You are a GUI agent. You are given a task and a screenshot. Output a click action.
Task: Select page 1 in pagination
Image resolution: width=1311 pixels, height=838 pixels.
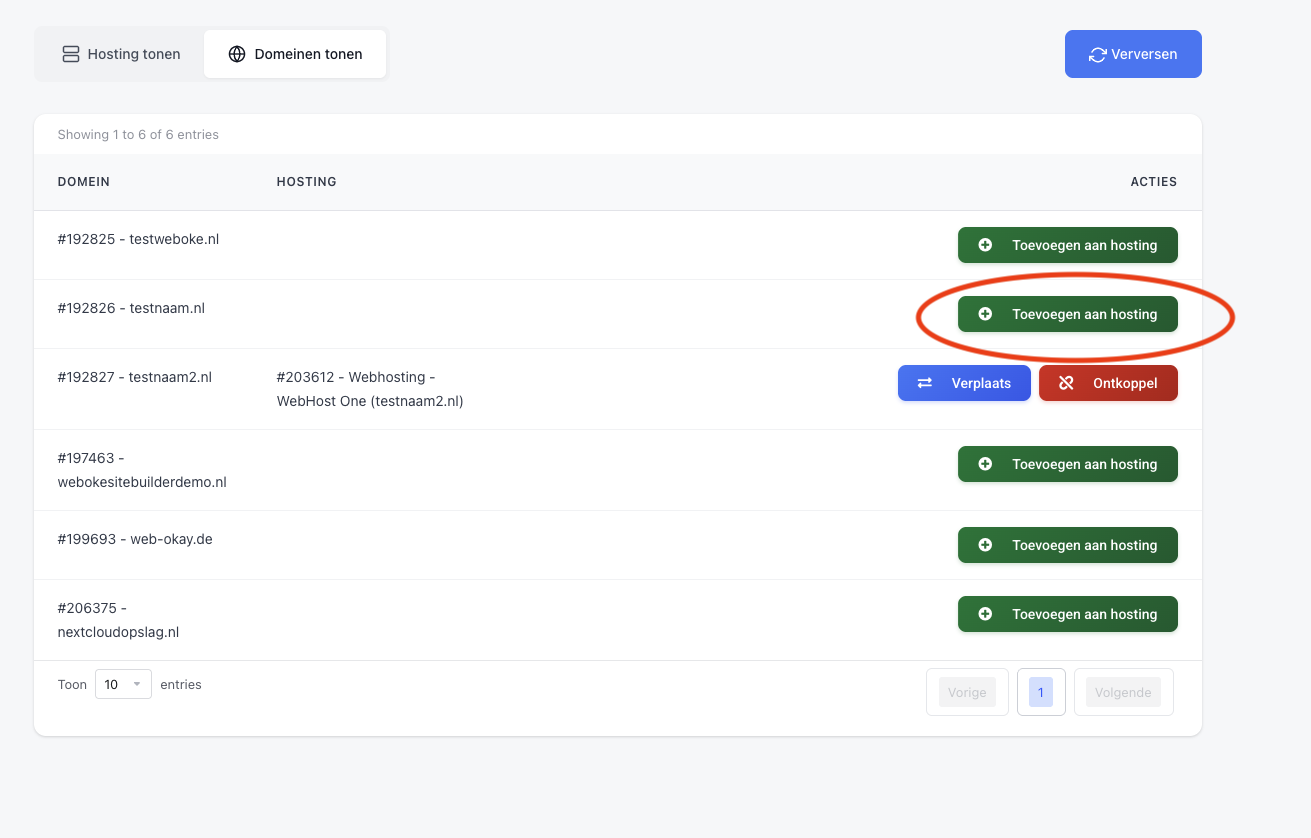pos(1041,692)
